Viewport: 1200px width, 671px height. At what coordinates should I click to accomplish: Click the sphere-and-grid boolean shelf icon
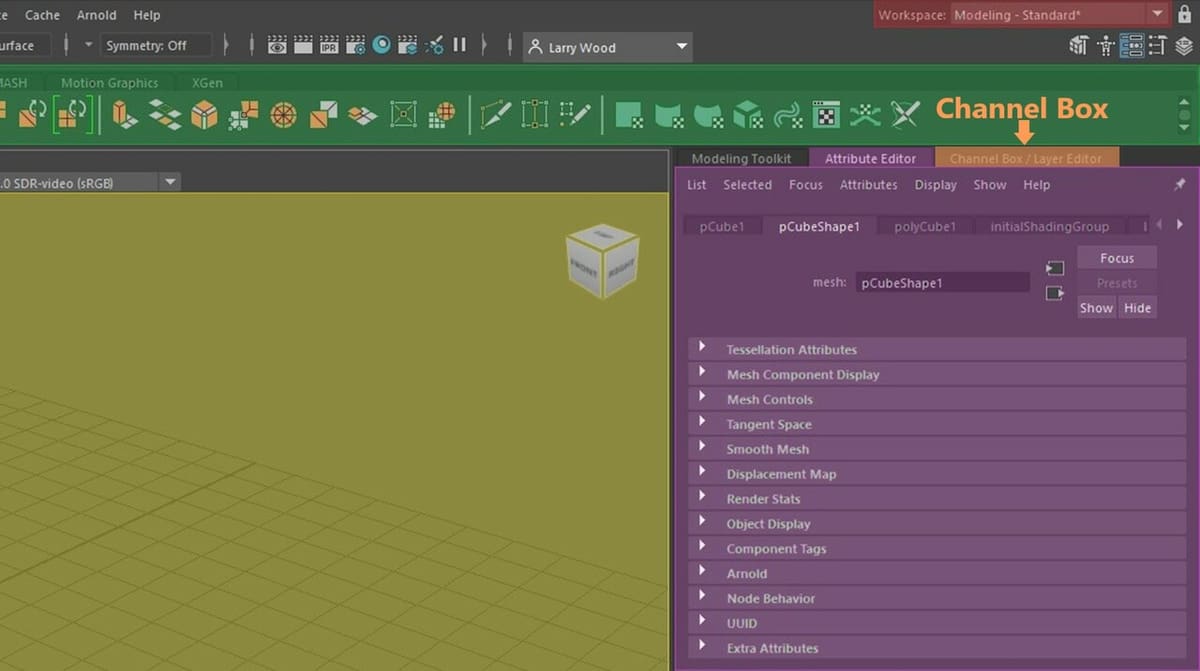pos(442,115)
